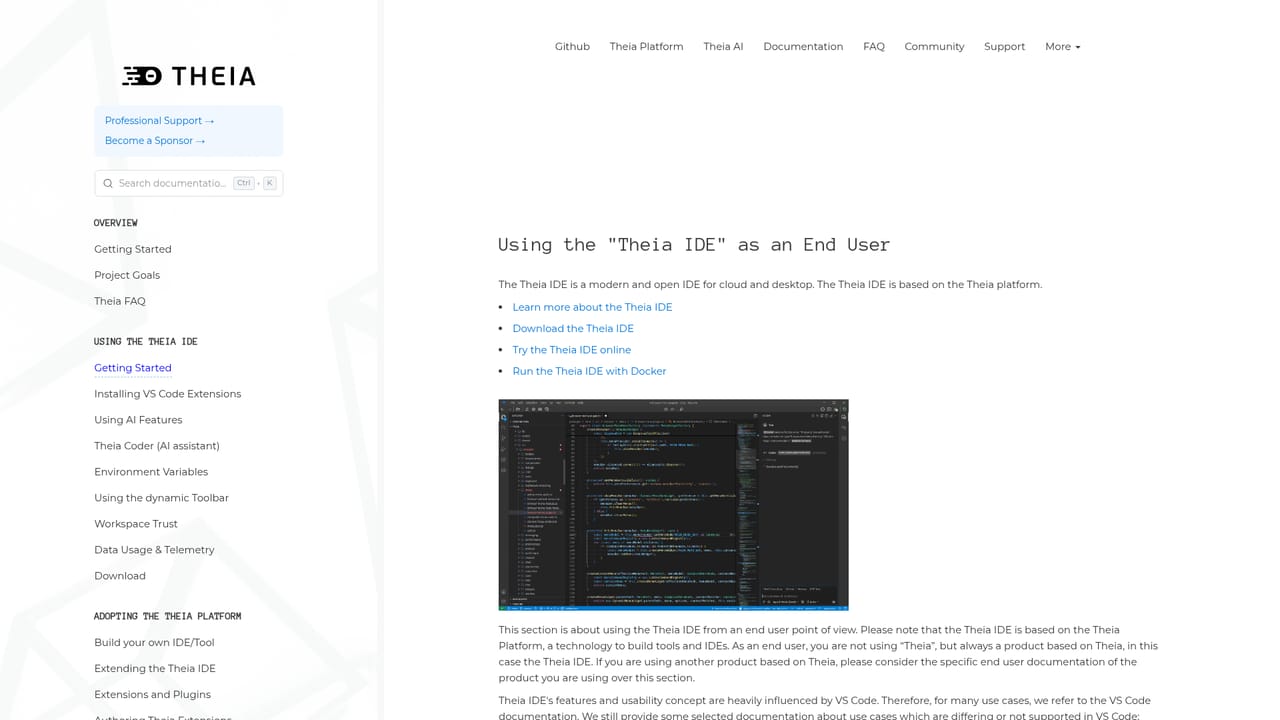Open Theia Coder (AI assistant) page
This screenshot has height=720, width=1280.
(157, 446)
